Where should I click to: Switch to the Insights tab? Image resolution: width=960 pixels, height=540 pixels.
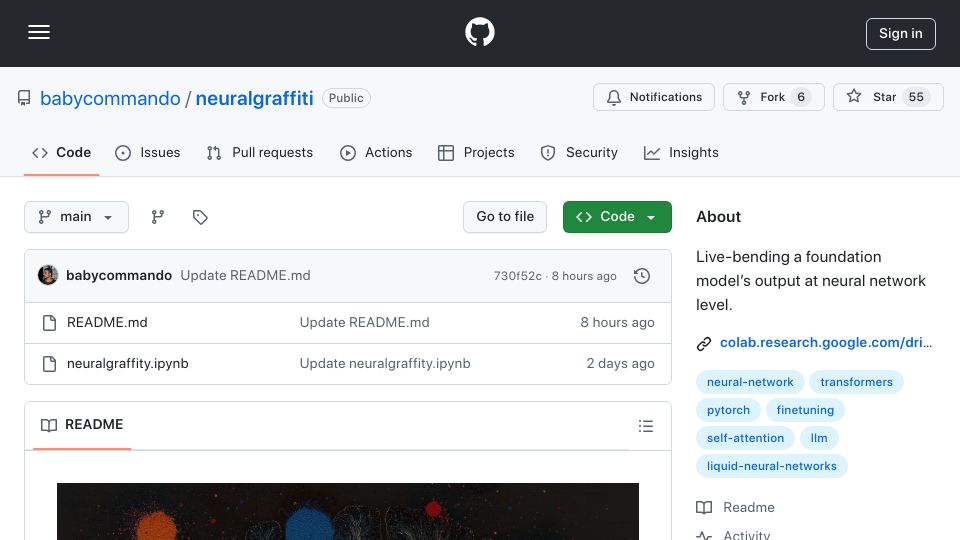(681, 152)
